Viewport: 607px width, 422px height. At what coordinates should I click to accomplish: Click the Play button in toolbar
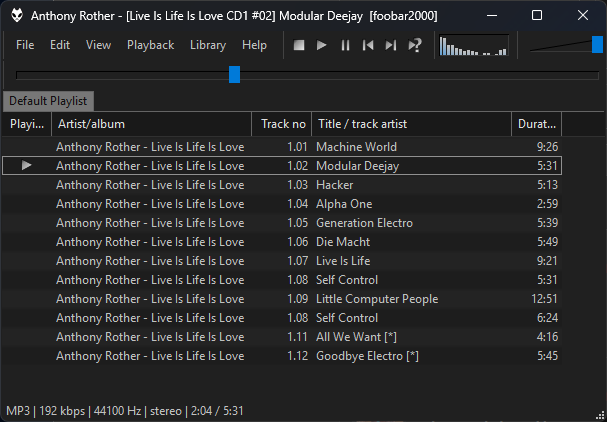tap(321, 45)
